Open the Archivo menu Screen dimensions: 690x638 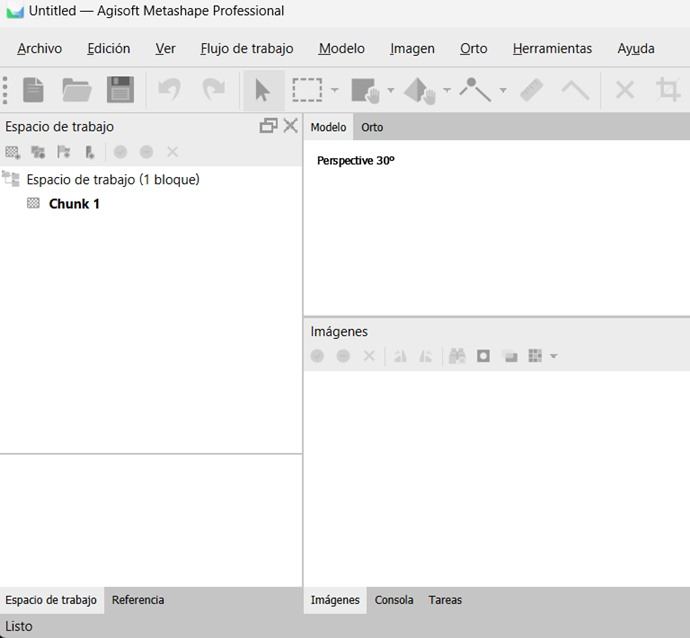[x=40, y=48]
